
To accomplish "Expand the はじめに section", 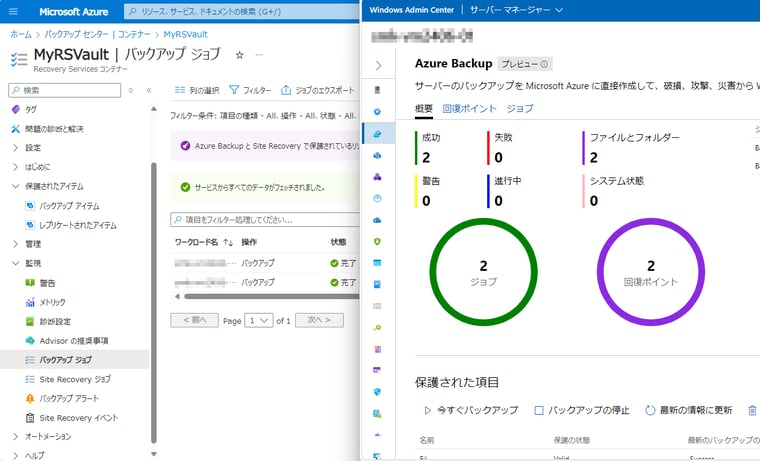I will [15, 167].
